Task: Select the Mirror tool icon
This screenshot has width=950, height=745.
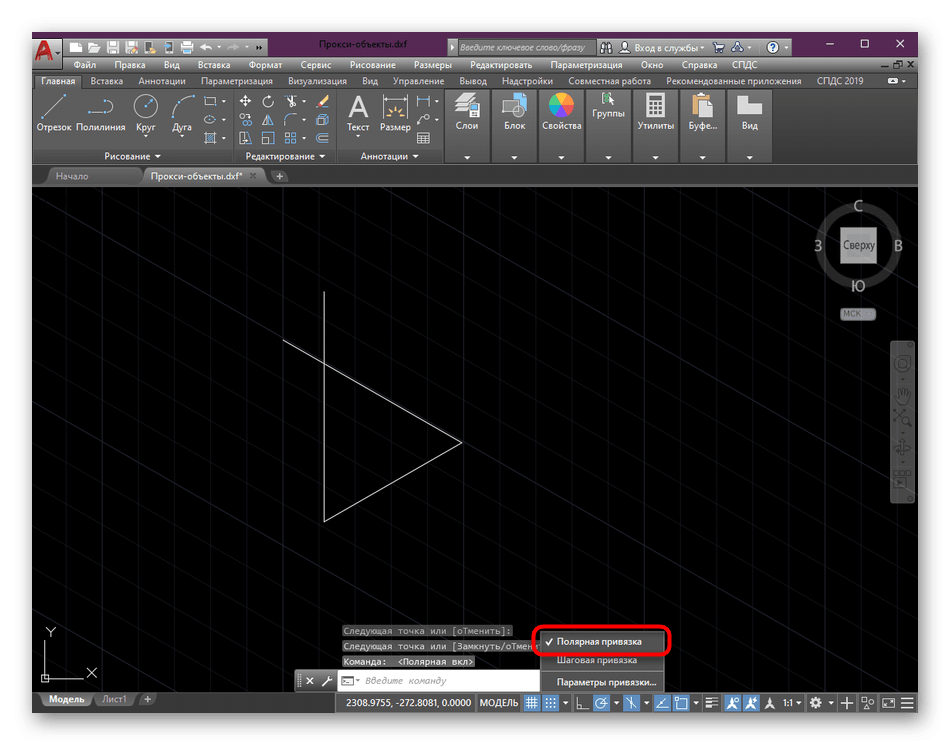Action: [x=268, y=119]
